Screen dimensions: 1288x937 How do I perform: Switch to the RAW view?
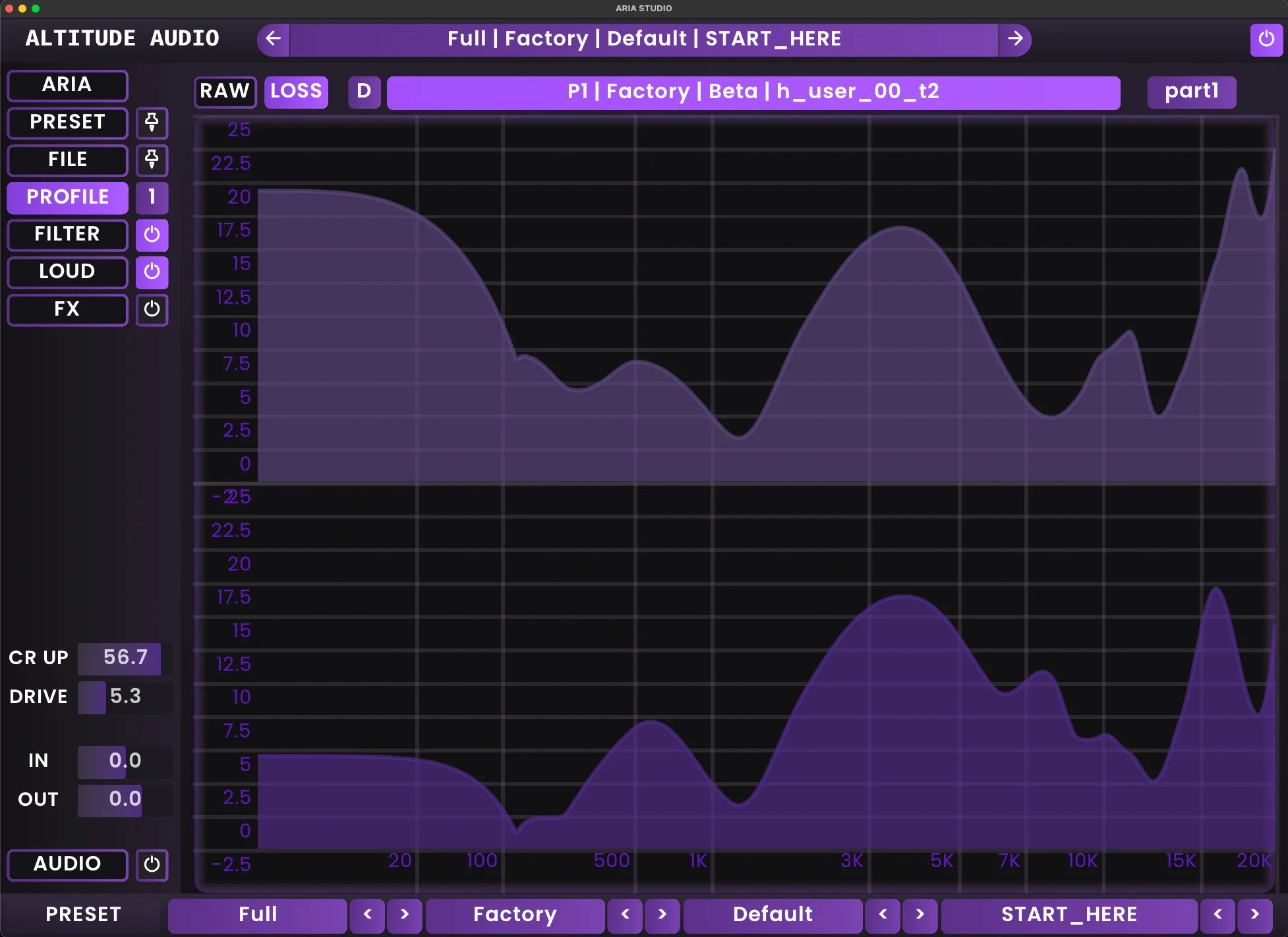(225, 92)
